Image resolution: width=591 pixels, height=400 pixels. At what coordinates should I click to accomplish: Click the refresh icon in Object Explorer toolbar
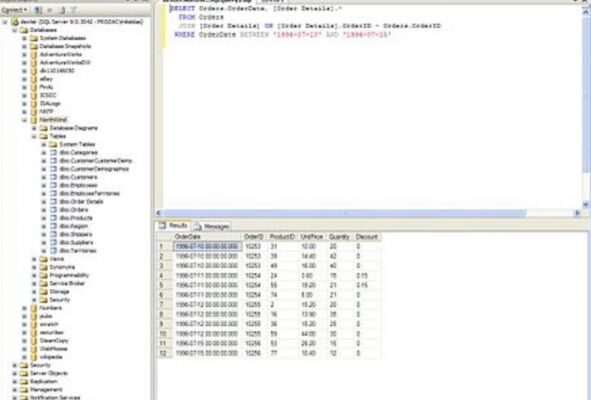(62, 10)
